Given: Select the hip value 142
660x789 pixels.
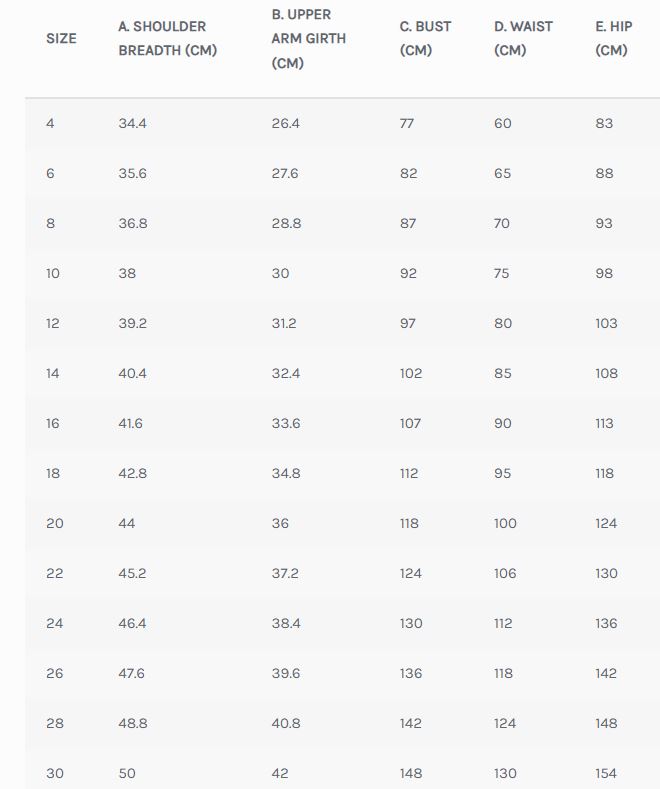Looking at the screenshot, I should (606, 673).
